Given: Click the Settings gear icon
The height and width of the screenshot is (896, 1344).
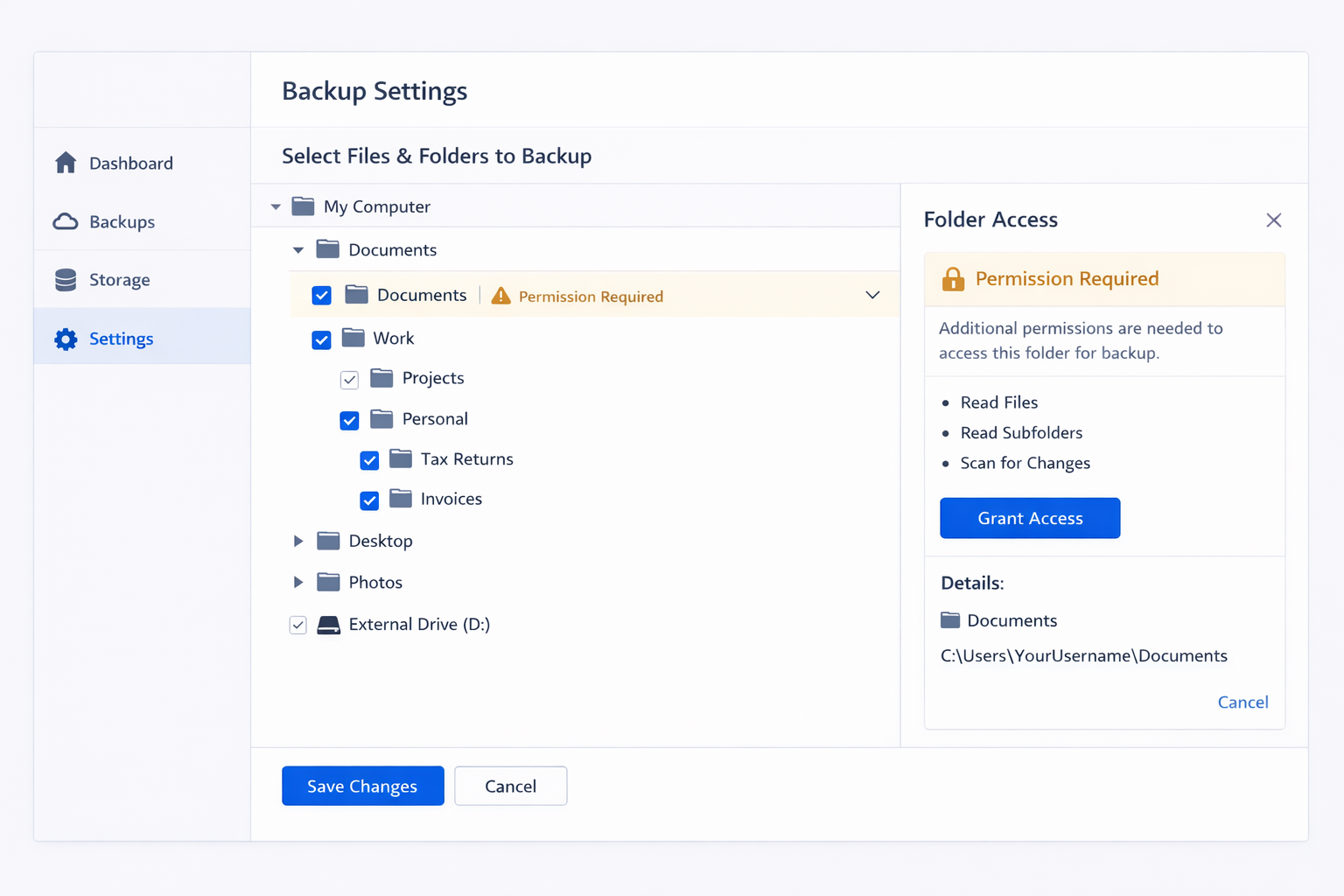Looking at the screenshot, I should [x=66, y=339].
